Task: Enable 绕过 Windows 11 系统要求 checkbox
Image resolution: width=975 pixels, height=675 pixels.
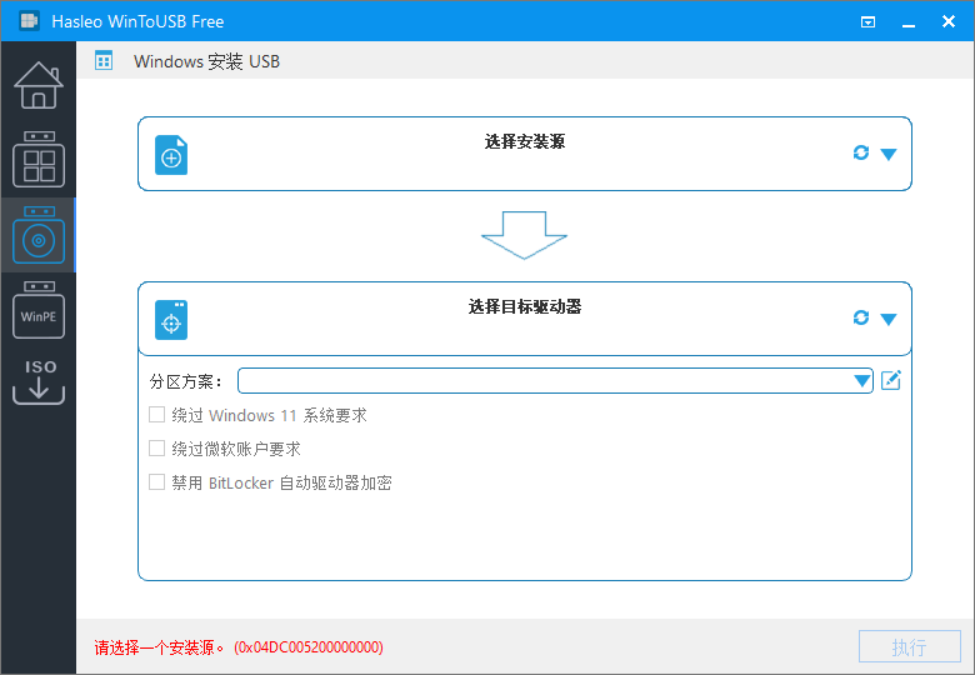Action: [x=157, y=415]
